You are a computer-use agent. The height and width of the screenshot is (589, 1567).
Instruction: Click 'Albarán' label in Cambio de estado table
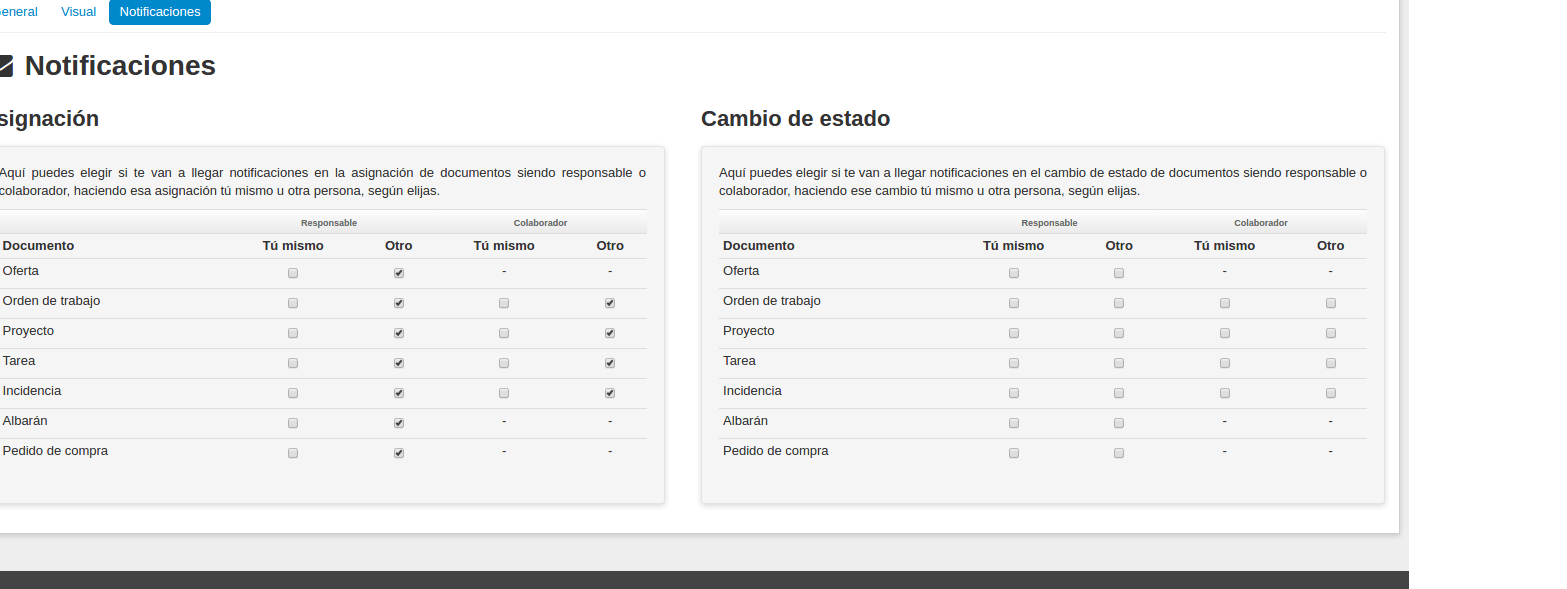(x=745, y=421)
